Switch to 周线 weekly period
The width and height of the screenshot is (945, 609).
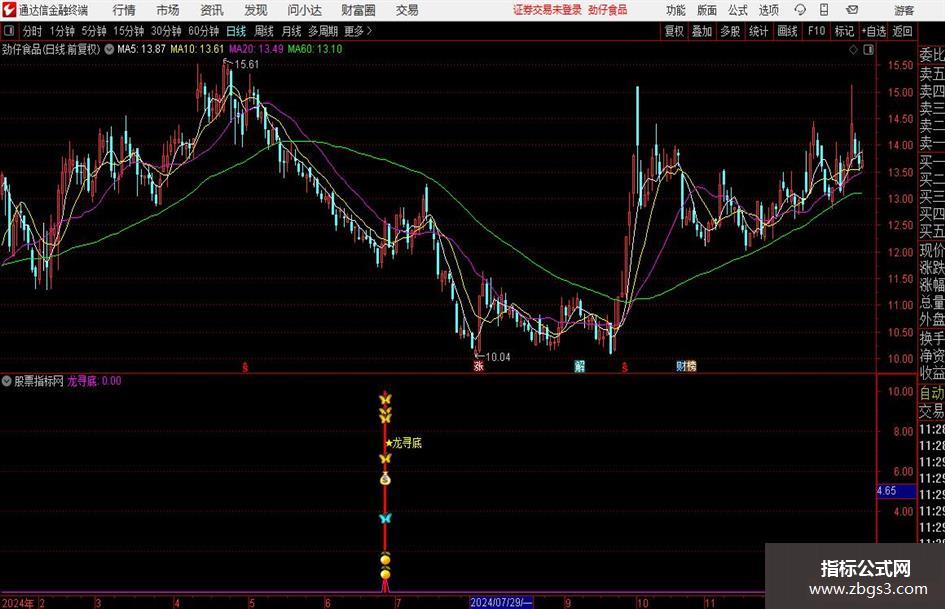[263, 31]
